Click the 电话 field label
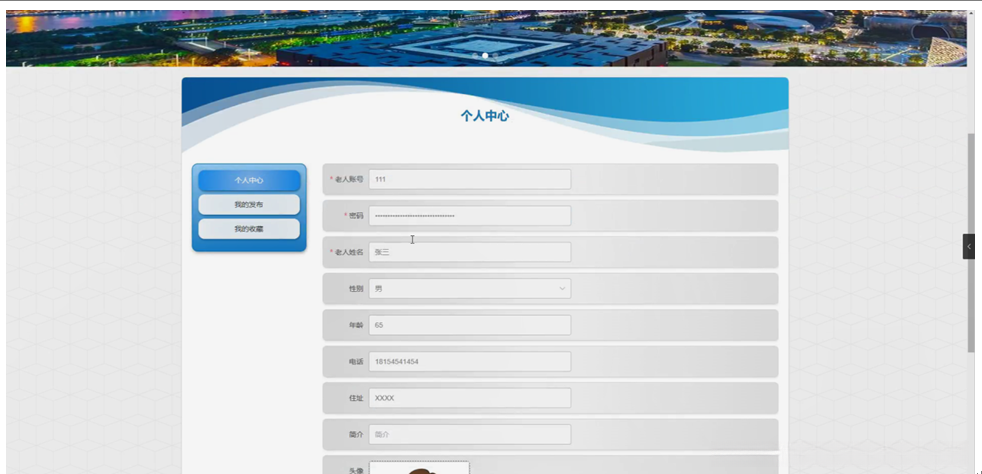This screenshot has height=474, width=982. coord(356,362)
